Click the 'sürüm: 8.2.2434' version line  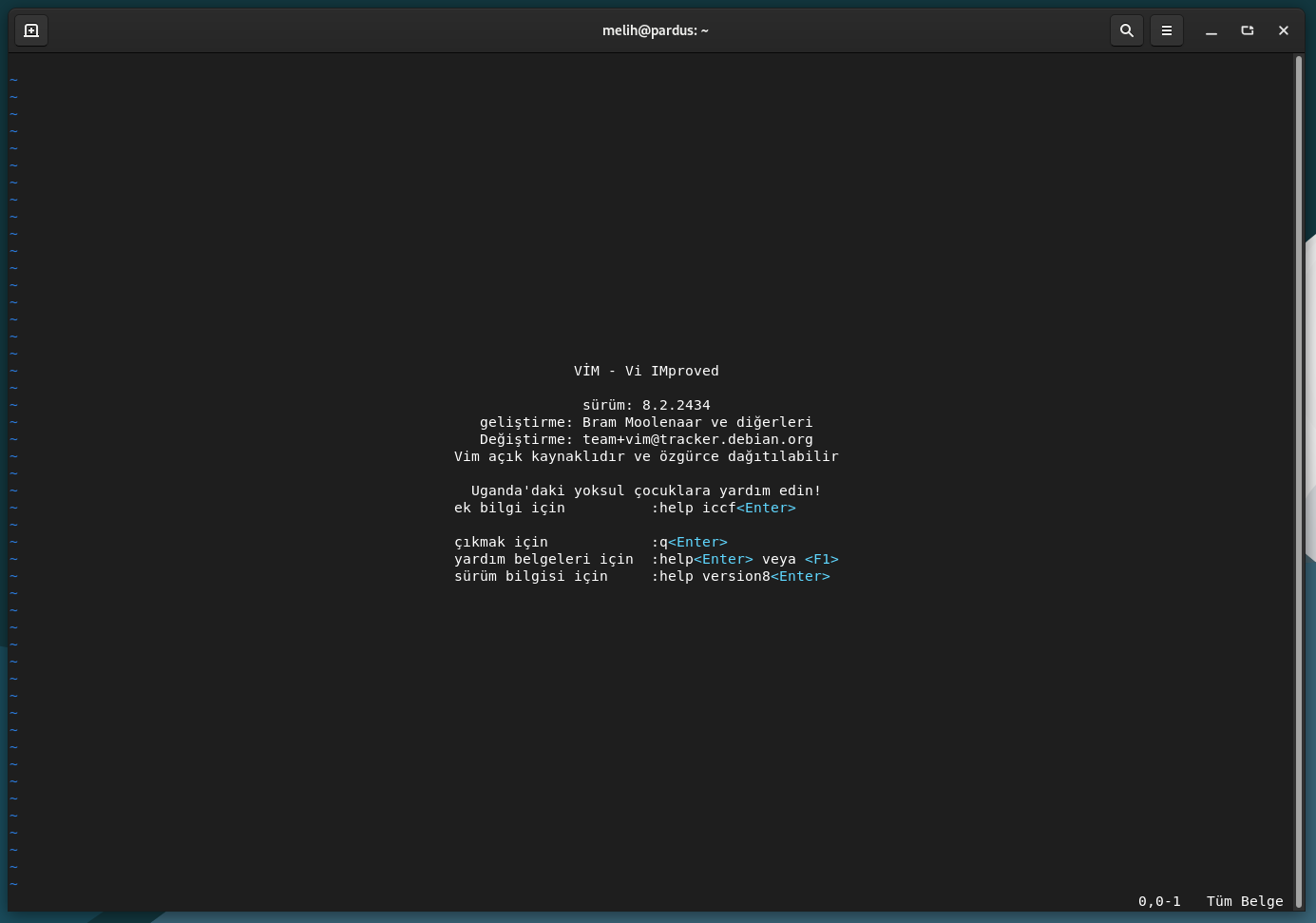(x=646, y=405)
